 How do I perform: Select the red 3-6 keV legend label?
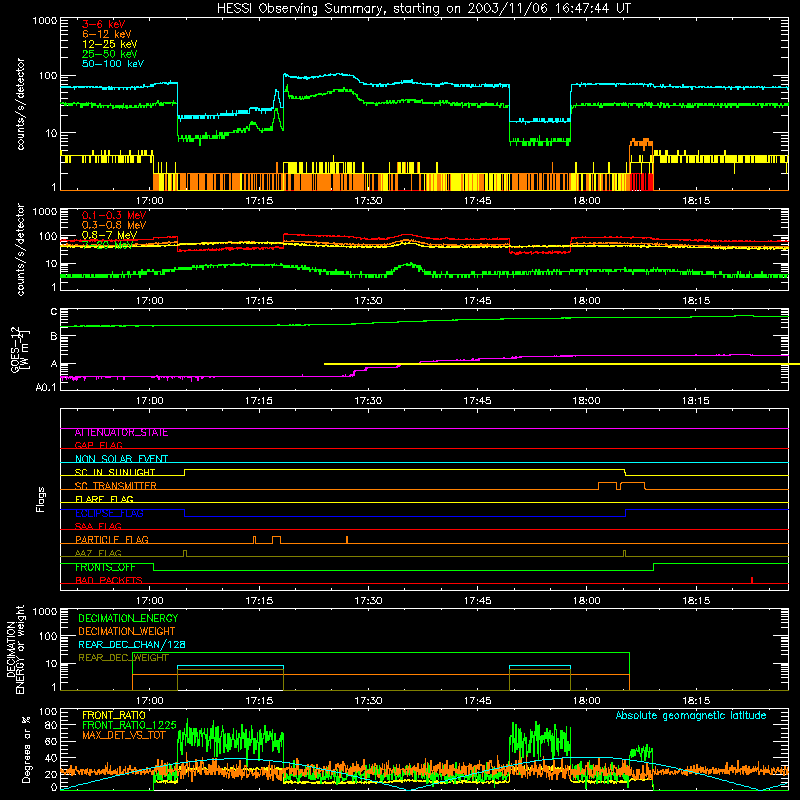coord(104,24)
